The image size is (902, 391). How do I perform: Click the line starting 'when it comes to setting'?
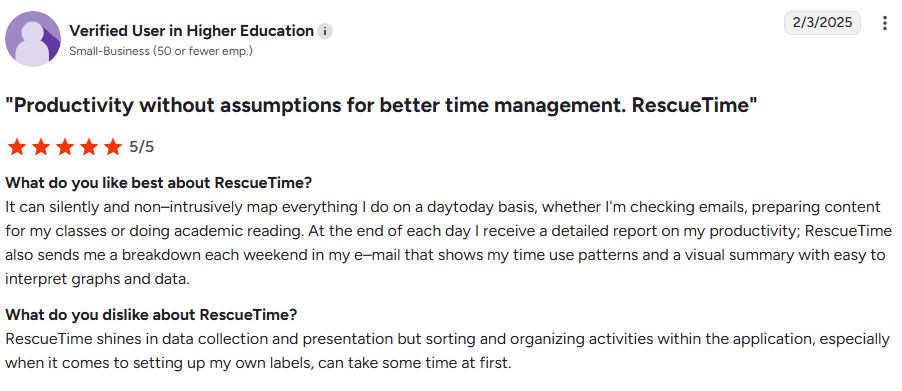click(258, 363)
